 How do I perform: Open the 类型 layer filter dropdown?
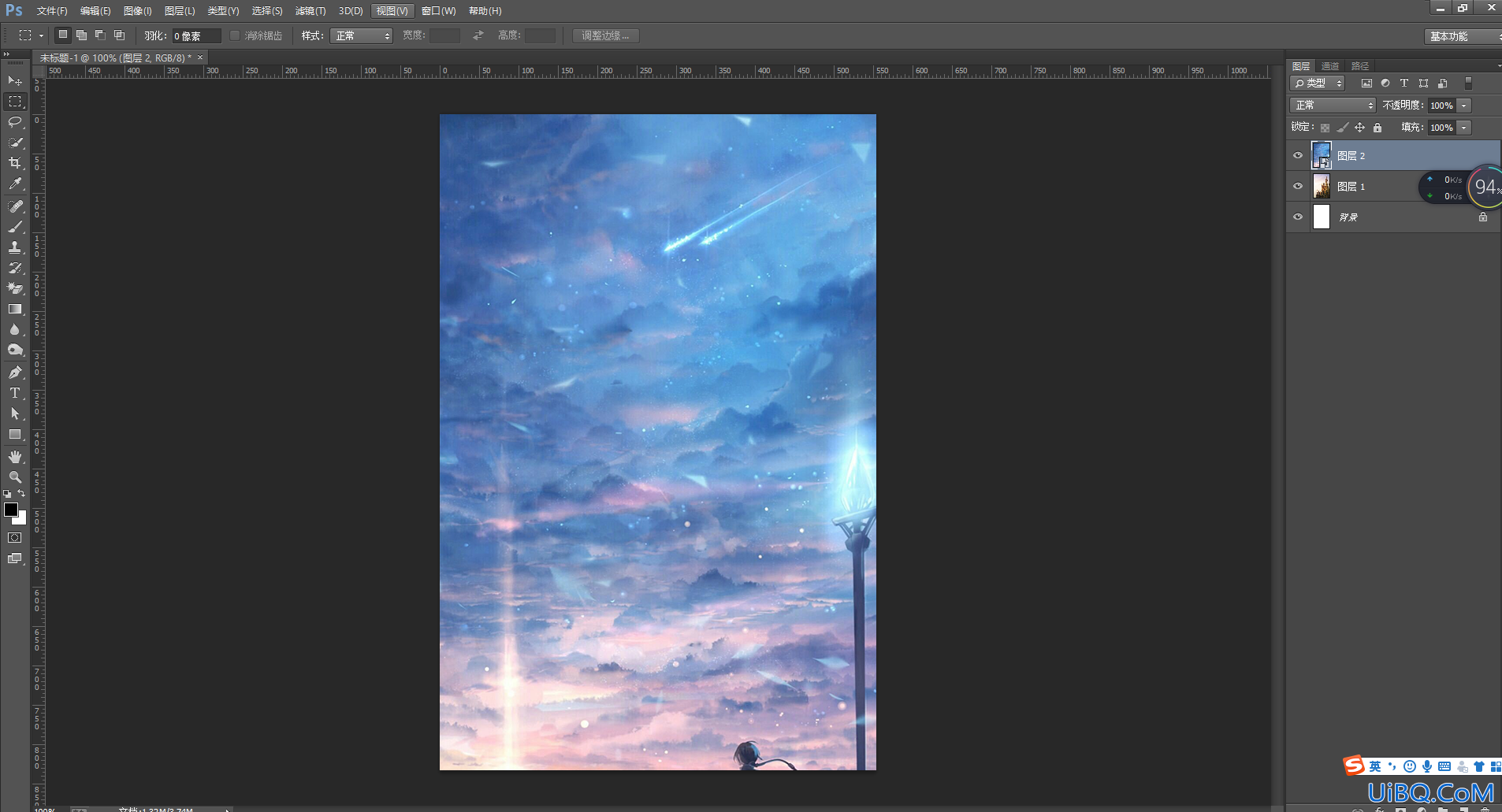click(x=1317, y=83)
